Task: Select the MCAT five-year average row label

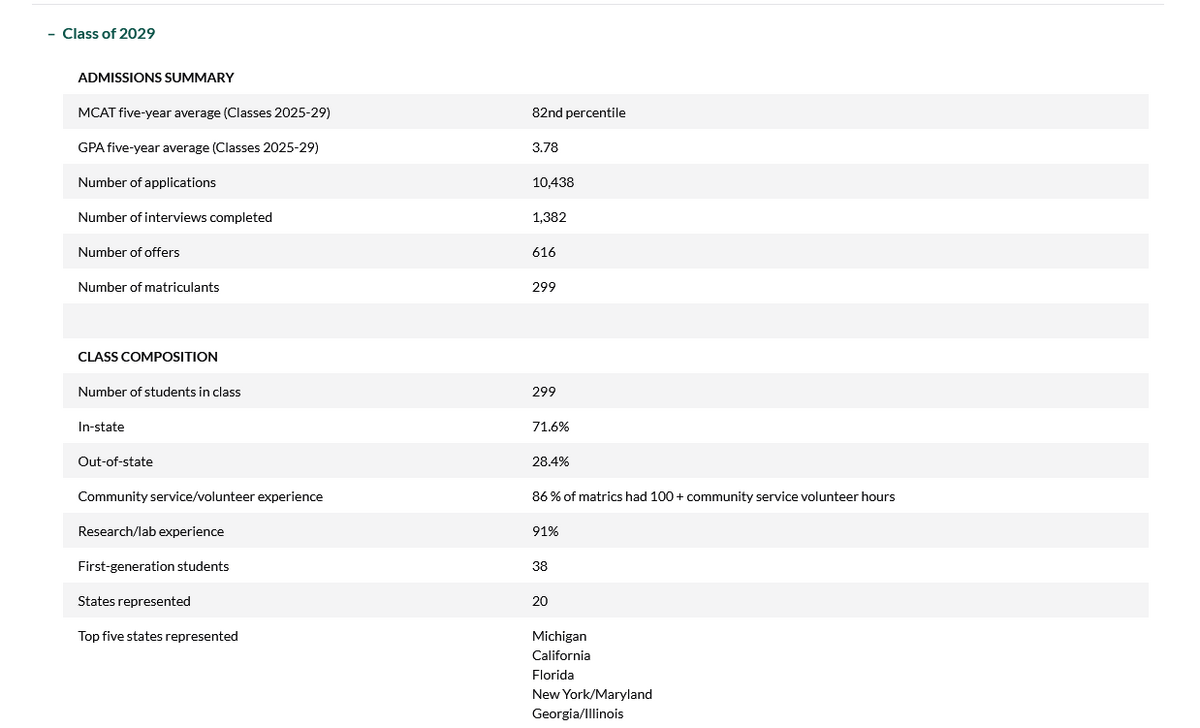Action: click(x=204, y=113)
